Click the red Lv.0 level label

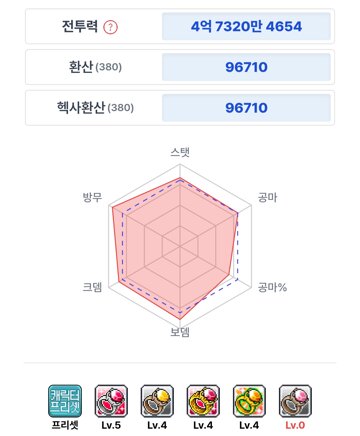(295, 425)
